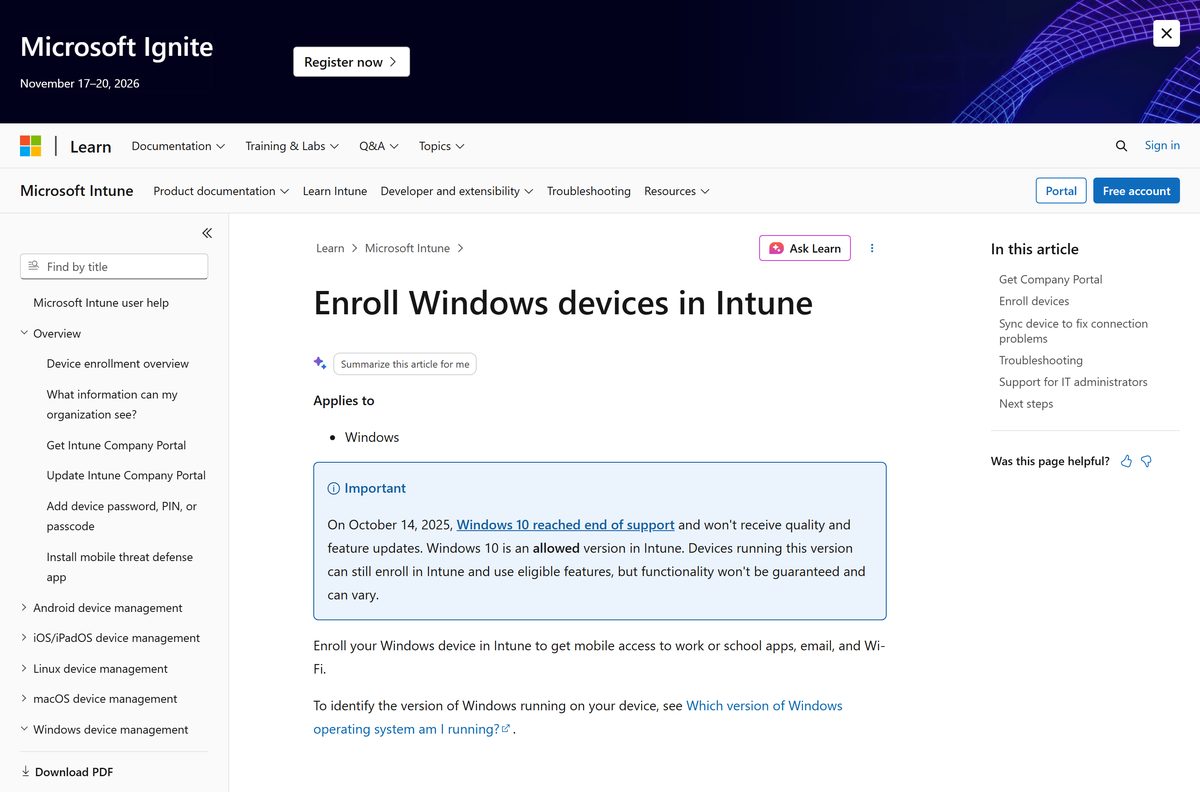Collapse the table of contents sidebar
This screenshot has width=1200, height=792.
click(207, 233)
